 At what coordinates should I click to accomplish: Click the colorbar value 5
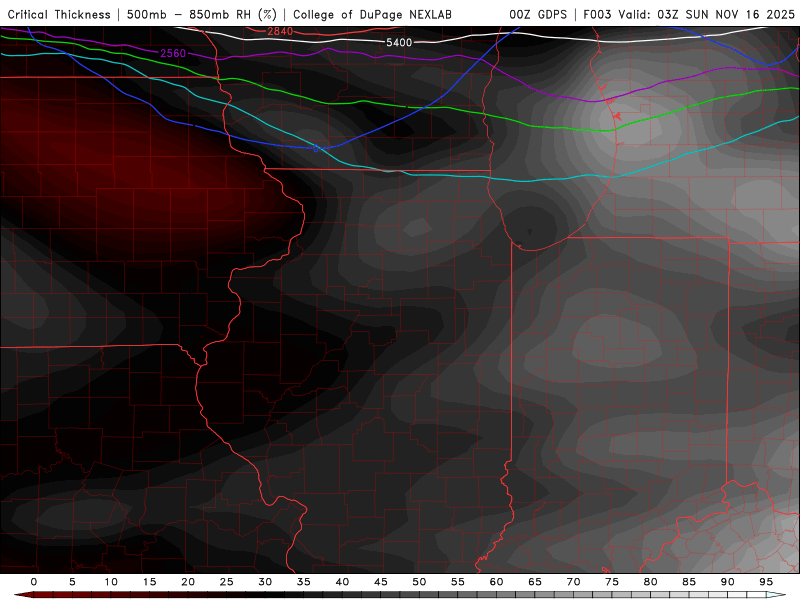point(72,582)
